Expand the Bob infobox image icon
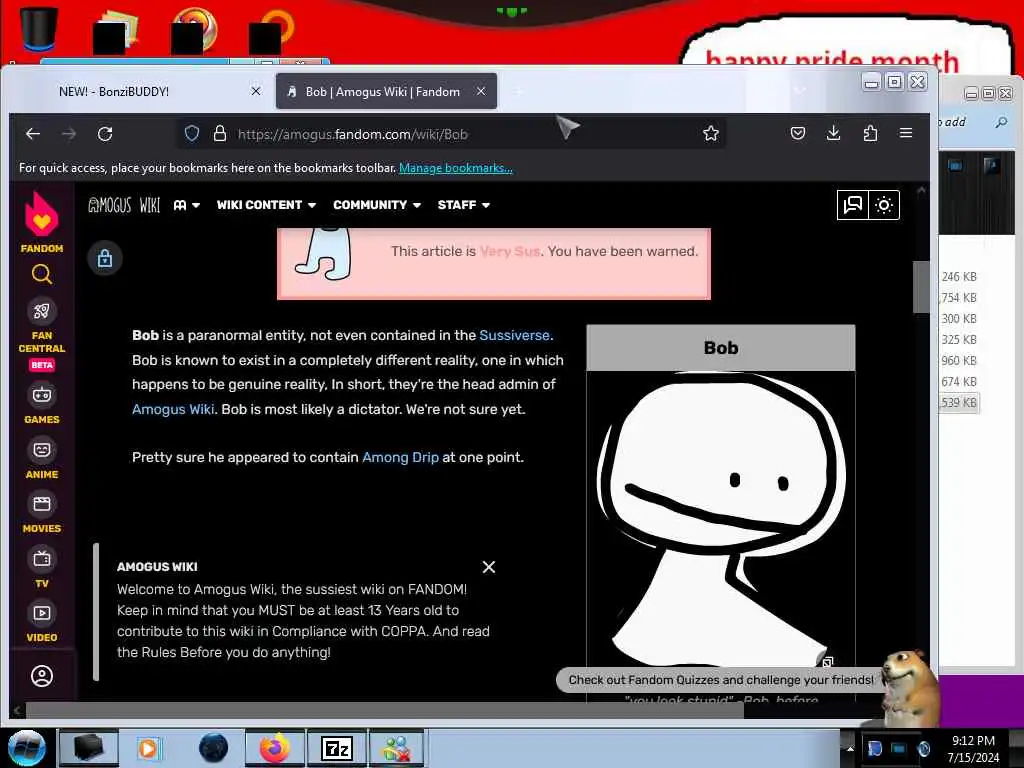Image resolution: width=1024 pixels, height=768 pixels. 827,662
